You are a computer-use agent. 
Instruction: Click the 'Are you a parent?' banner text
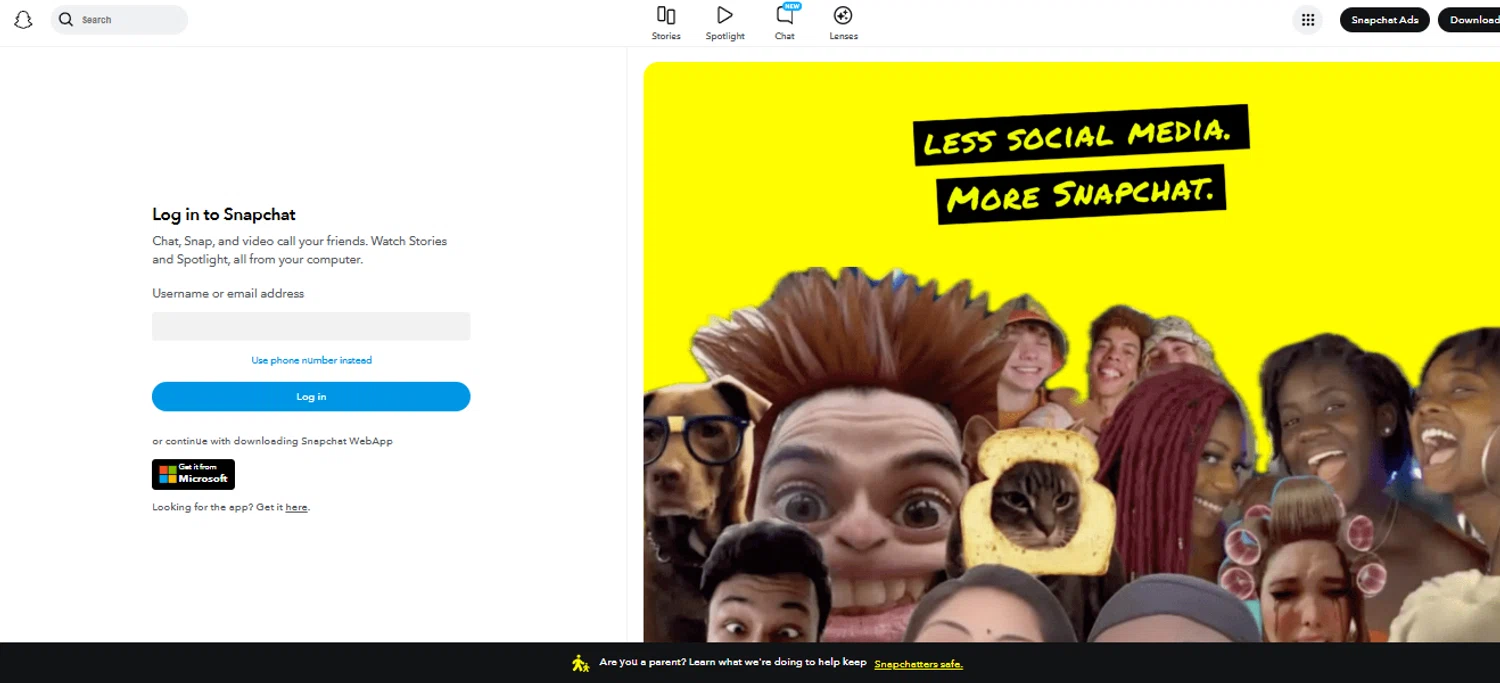click(x=733, y=663)
